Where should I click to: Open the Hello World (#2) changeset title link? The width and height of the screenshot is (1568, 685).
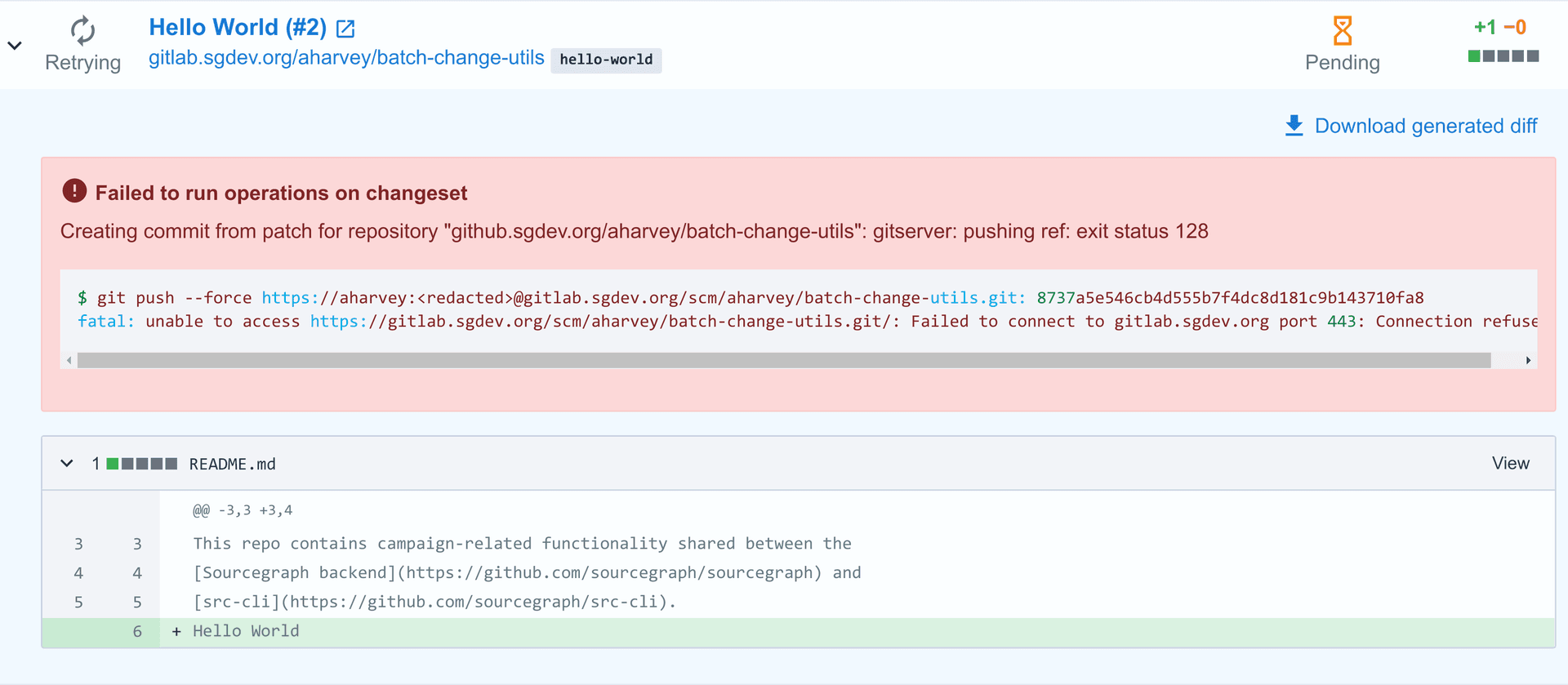coord(238,27)
